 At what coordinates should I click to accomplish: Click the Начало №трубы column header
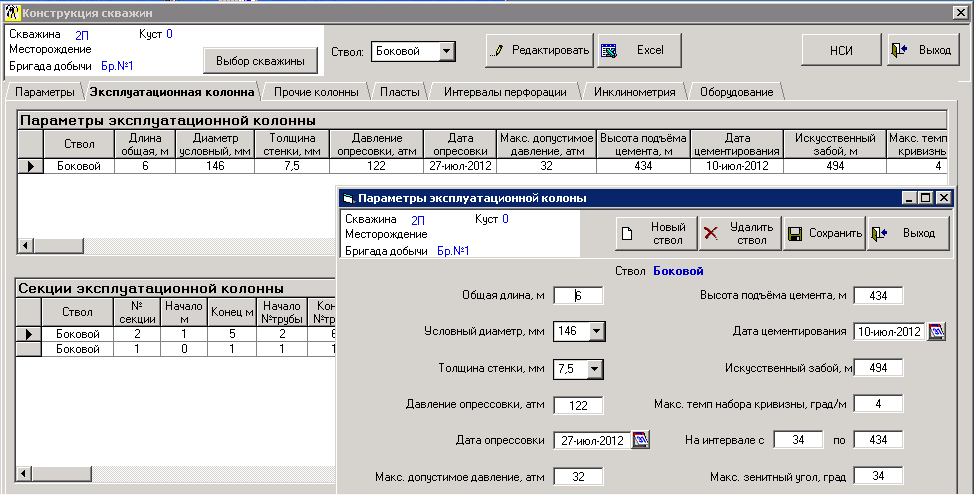pyautogui.click(x=282, y=312)
